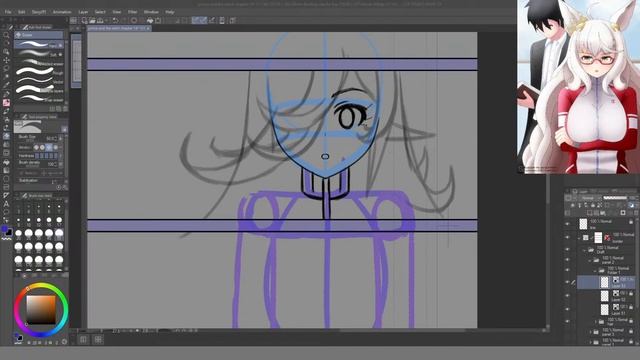Toggle the highlighted snap-to-ruler button
Viewport: 640px width, 360px height.
point(196,20)
